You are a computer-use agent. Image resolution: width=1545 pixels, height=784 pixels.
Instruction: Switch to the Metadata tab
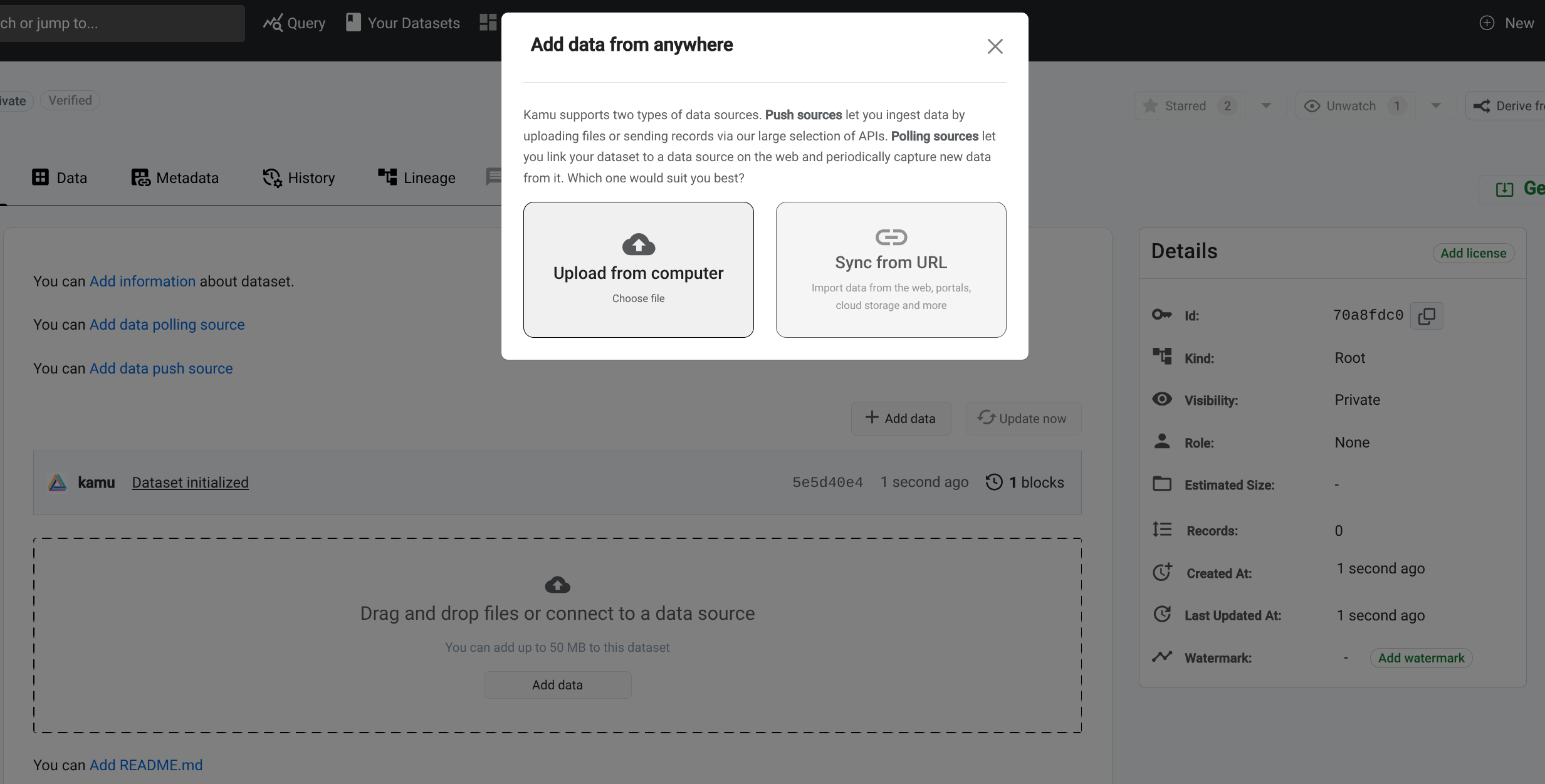click(x=175, y=178)
